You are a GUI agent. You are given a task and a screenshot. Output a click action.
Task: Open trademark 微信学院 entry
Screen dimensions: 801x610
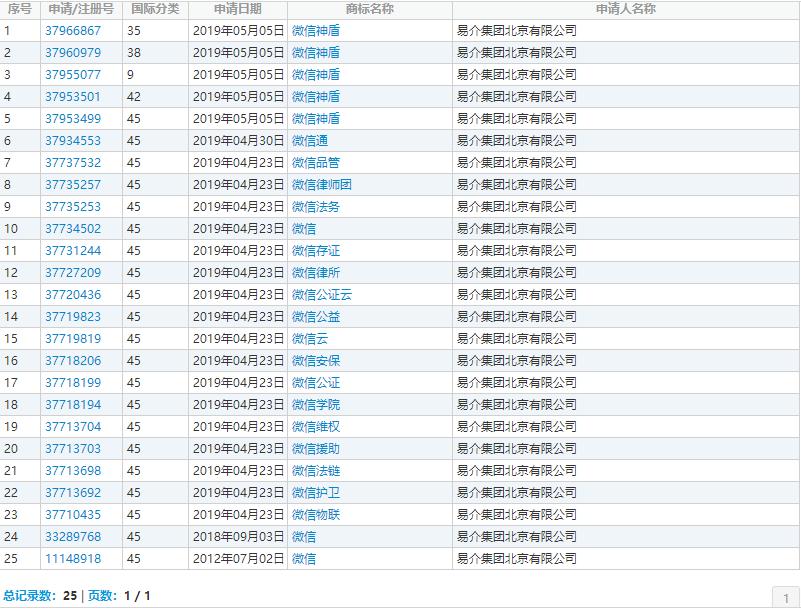(316, 404)
